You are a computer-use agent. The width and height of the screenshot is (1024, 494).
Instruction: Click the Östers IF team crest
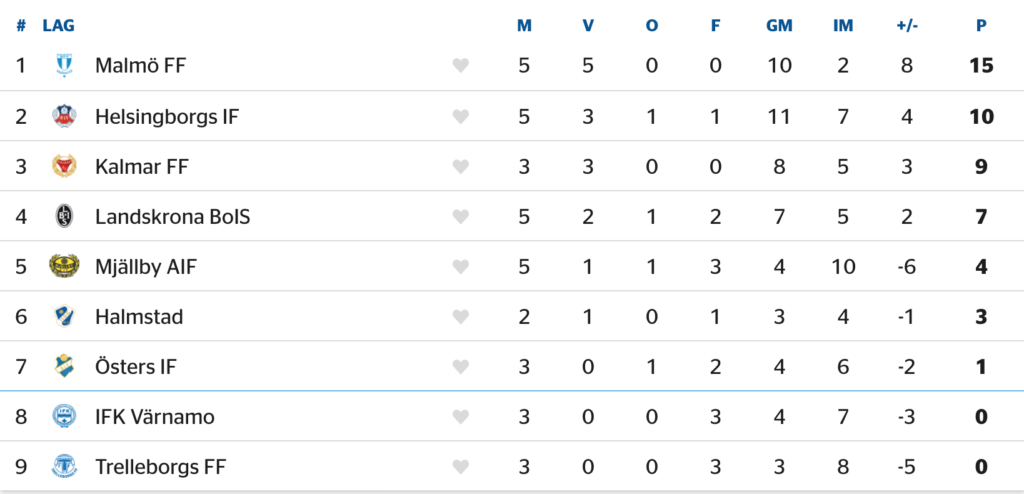[x=64, y=366]
